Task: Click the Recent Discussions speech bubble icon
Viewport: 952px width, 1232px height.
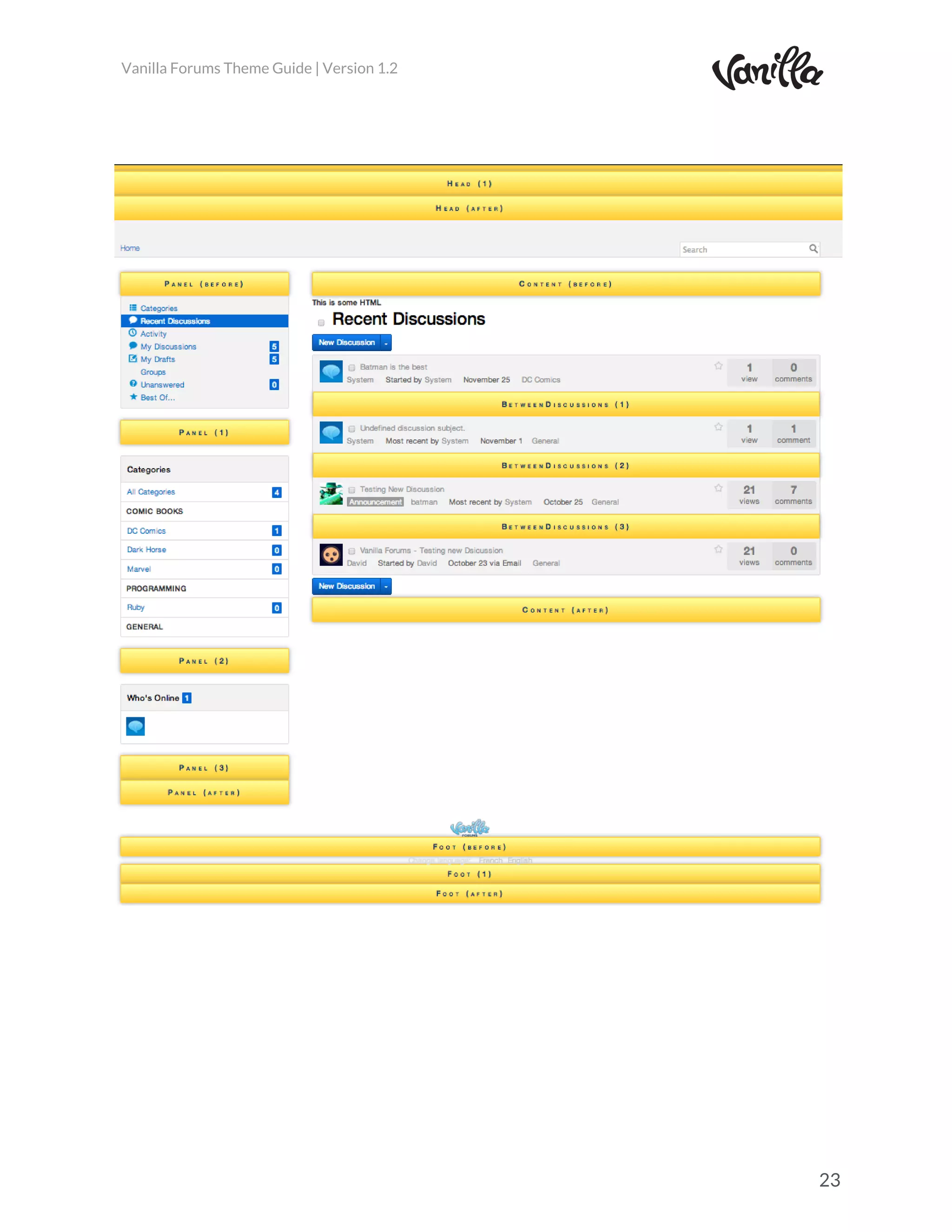Action: 133,320
